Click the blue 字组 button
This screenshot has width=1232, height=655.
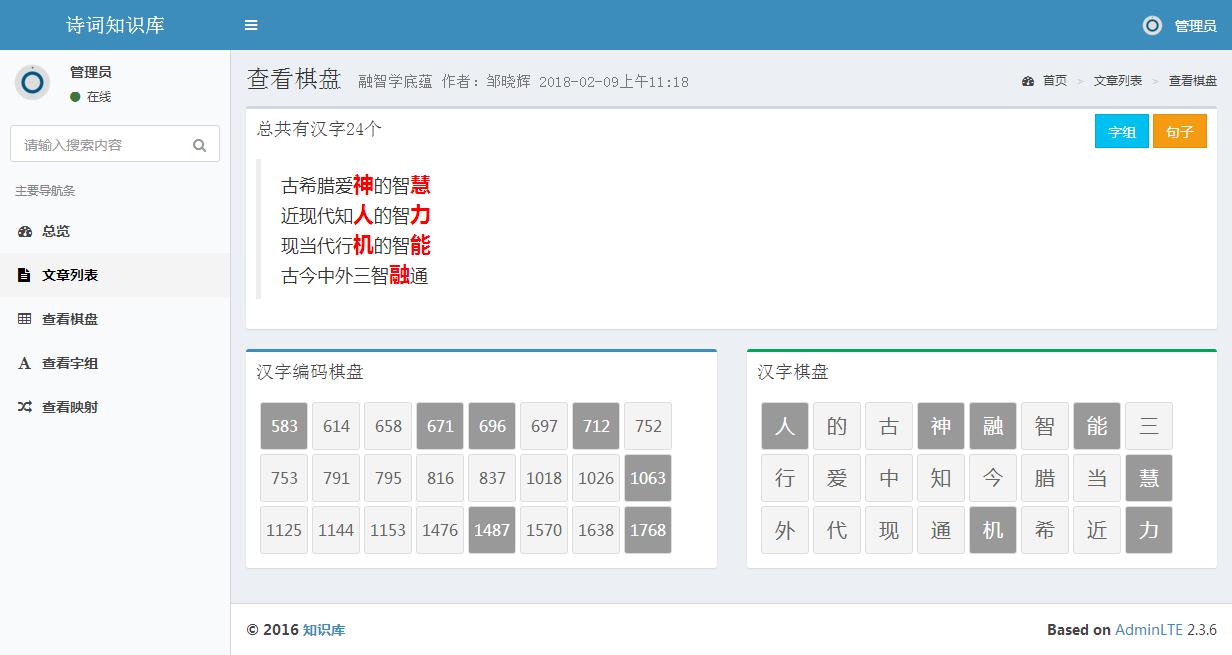tap(1122, 131)
